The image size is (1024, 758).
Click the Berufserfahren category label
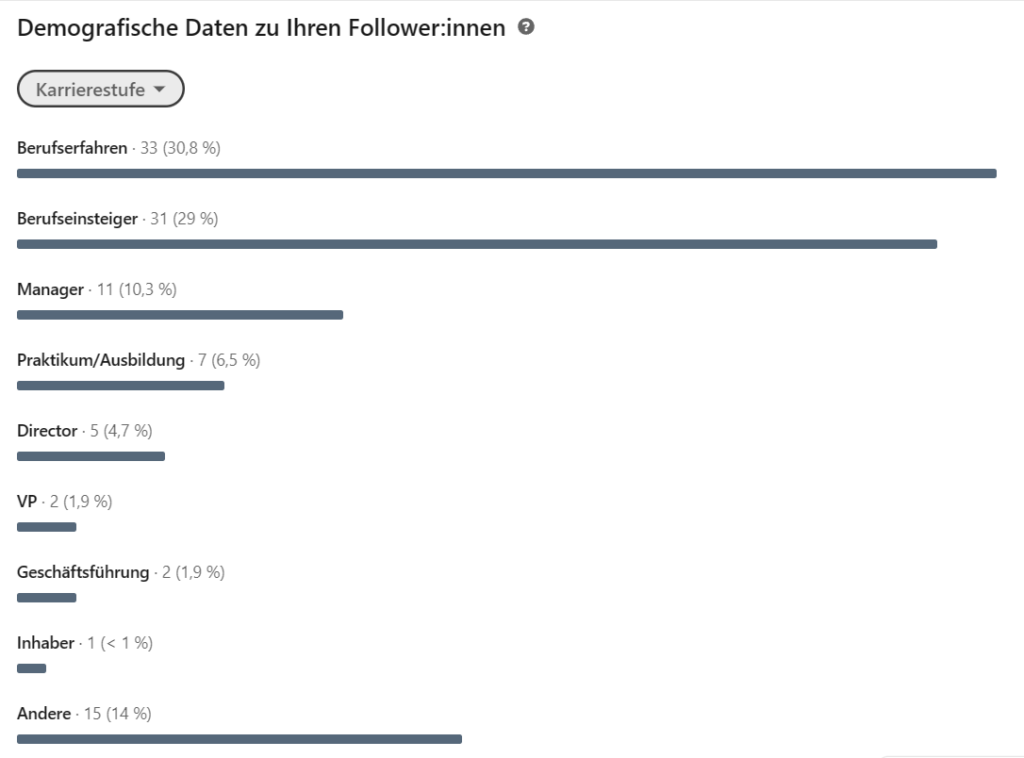[70, 147]
